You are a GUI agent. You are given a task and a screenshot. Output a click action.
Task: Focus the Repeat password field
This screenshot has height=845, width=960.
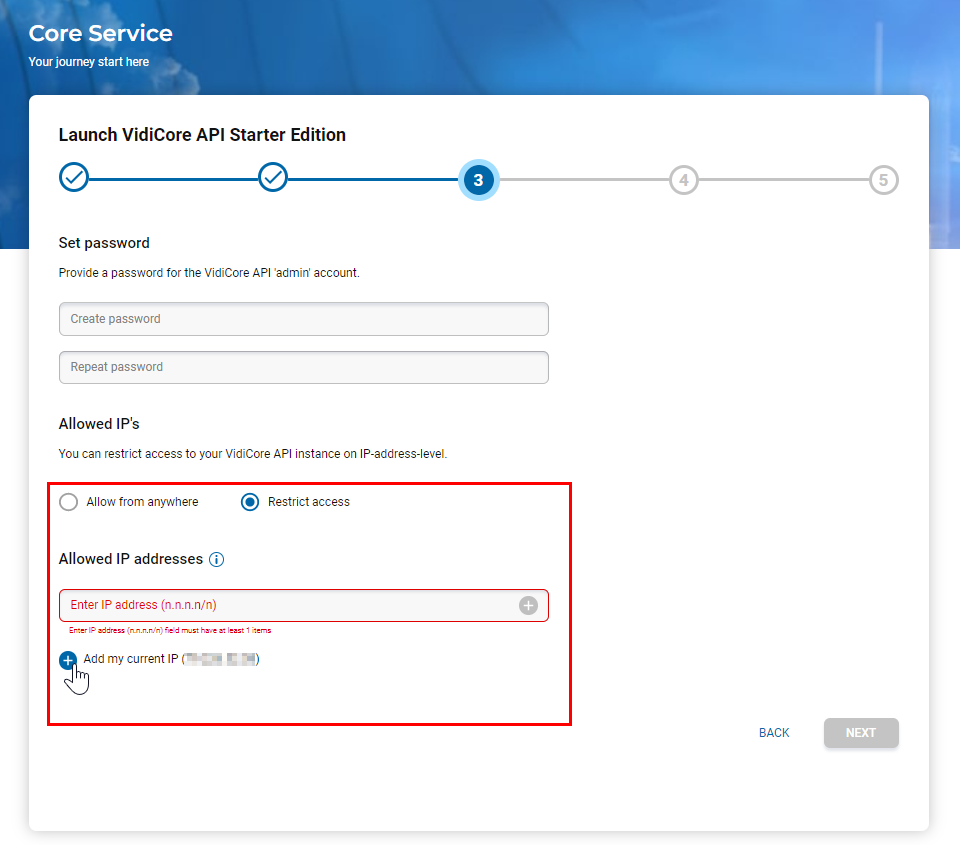click(x=303, y=367)
